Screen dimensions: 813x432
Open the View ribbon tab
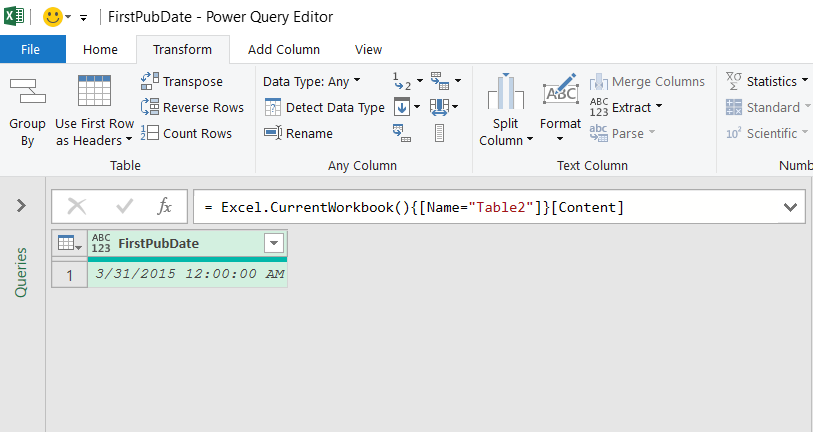pyautogui.click(x=368, y=49)
